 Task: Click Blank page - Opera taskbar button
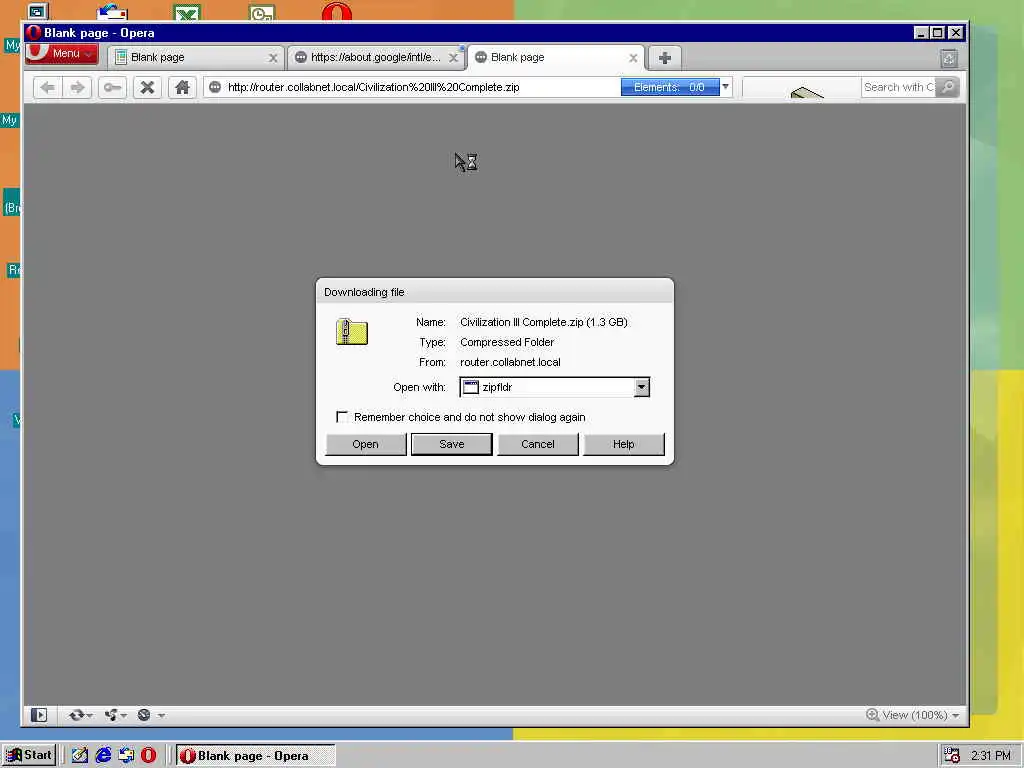click(255, 756)
